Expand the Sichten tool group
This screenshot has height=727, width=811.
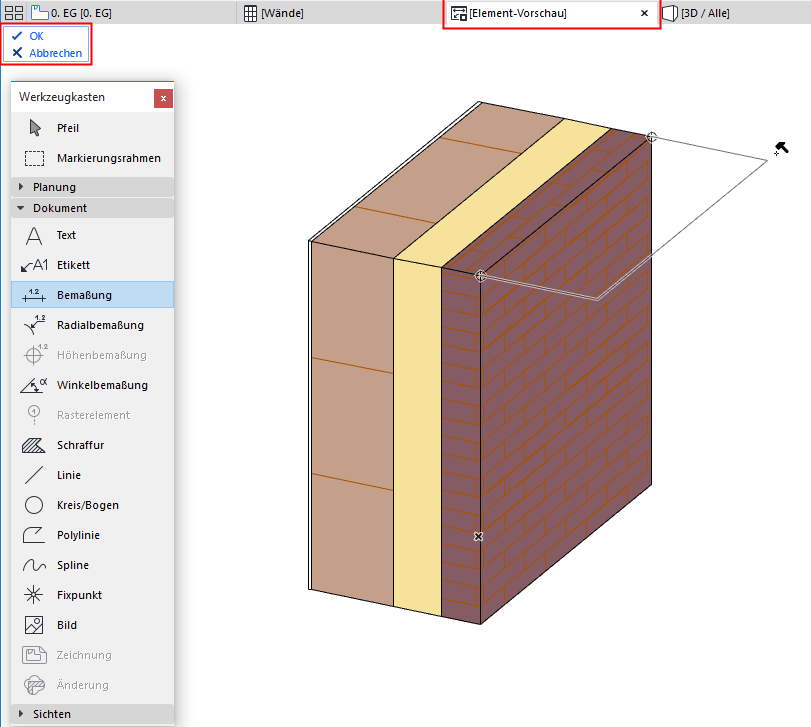tap(92, 714)
